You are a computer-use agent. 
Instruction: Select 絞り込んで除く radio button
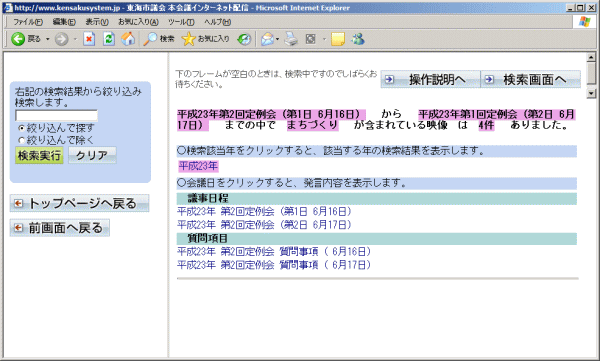pos(22,140)
